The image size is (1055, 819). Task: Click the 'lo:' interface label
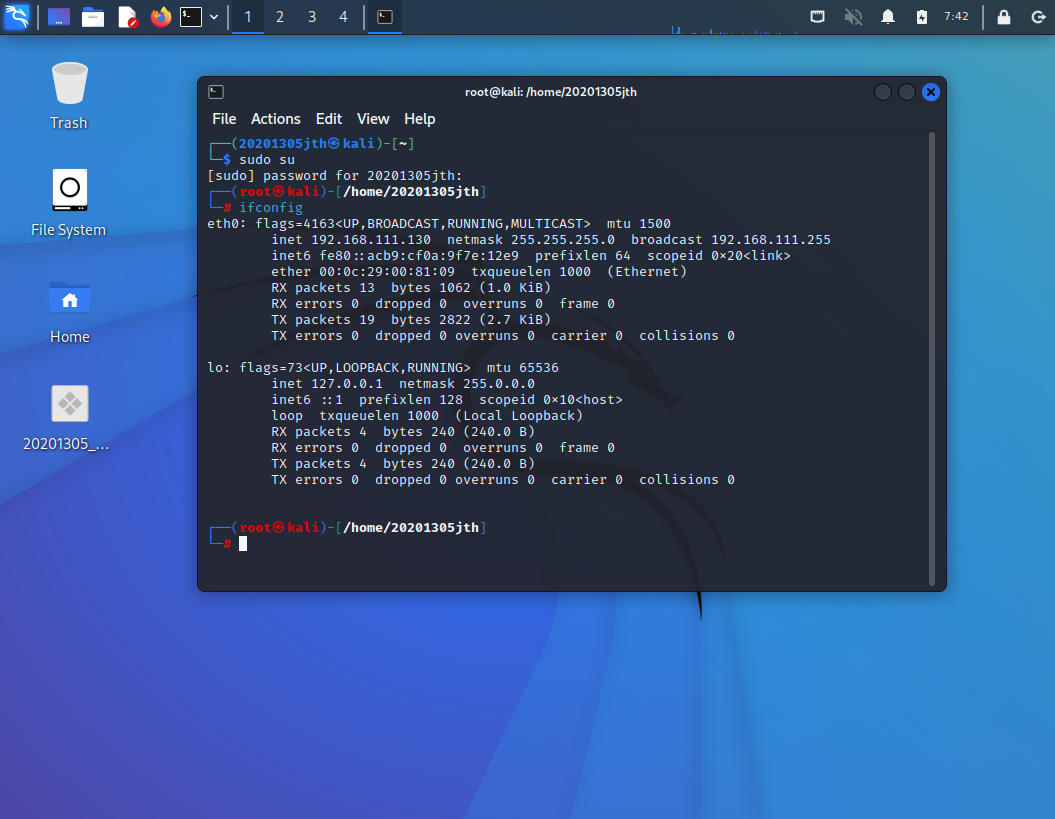click(219, 368)
